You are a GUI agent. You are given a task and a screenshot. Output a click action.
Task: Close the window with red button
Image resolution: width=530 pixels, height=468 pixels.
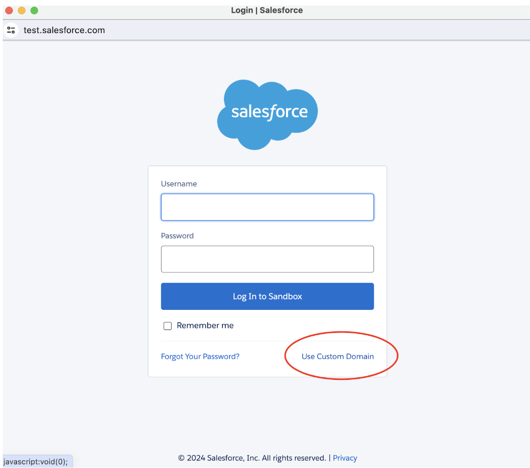pyautogui.click(x=9, y=10)
